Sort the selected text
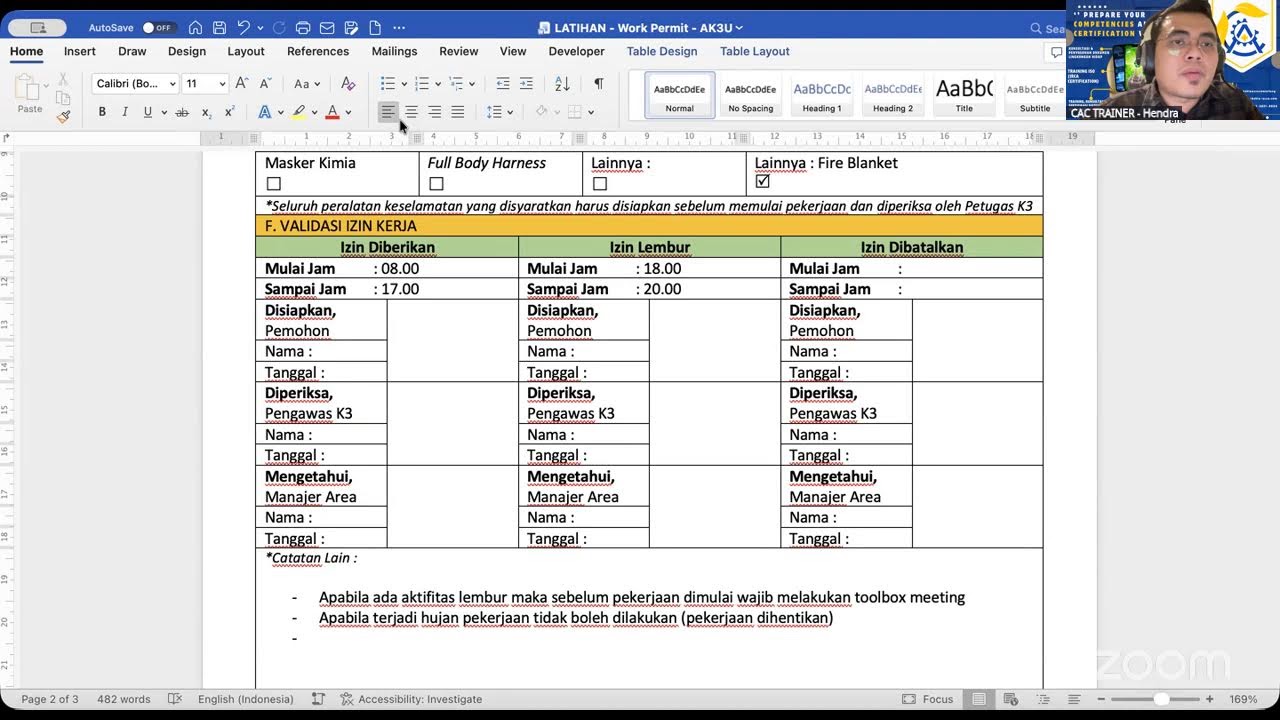 (x=562, y=84)
